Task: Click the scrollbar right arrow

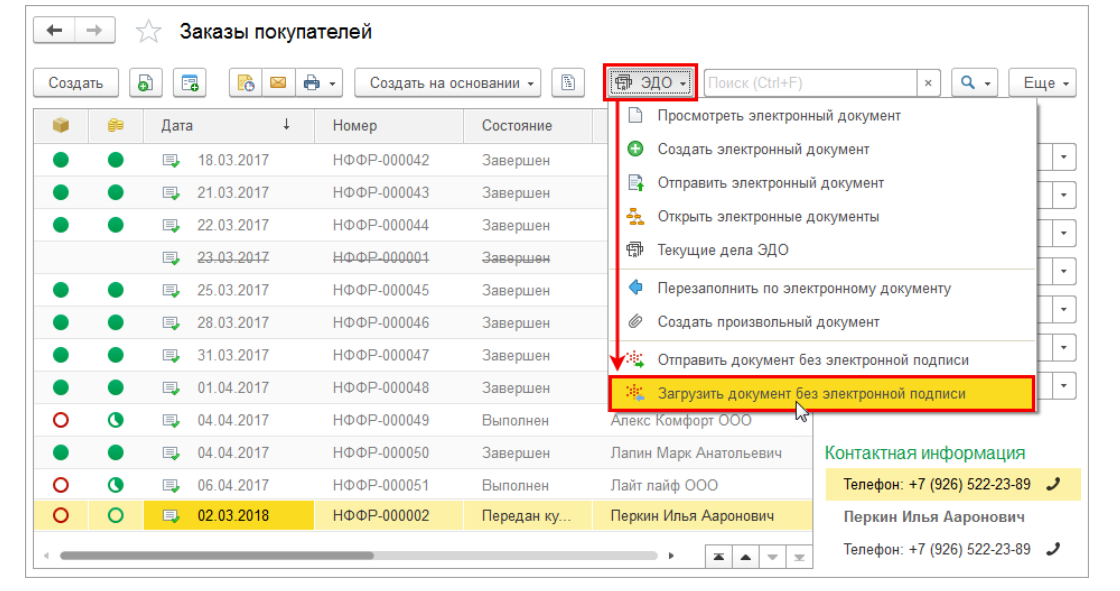Action: [x=671, y=555]
